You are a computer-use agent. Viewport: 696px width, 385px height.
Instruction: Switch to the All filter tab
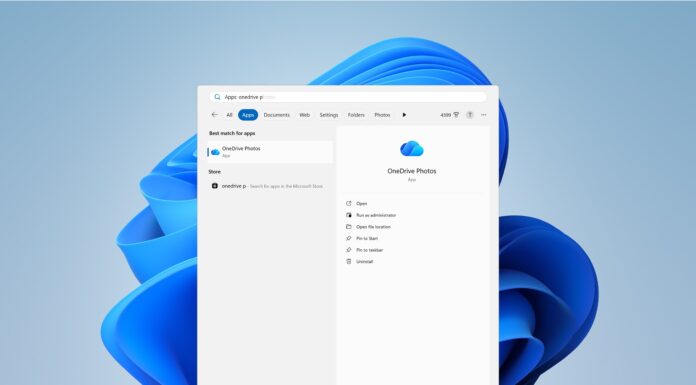click(229, 115)
